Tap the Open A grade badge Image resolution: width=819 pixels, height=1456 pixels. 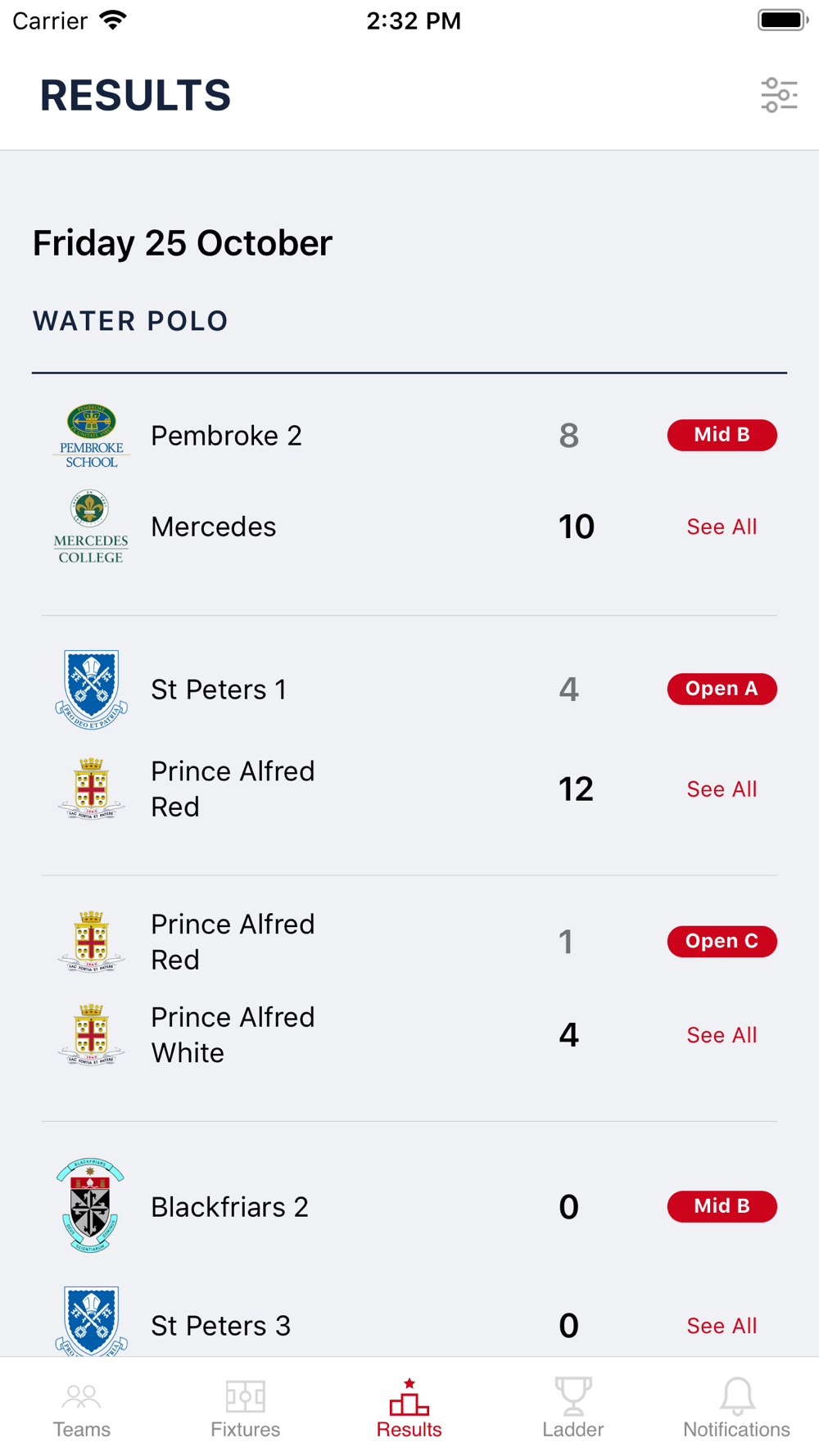coord(722,689)
